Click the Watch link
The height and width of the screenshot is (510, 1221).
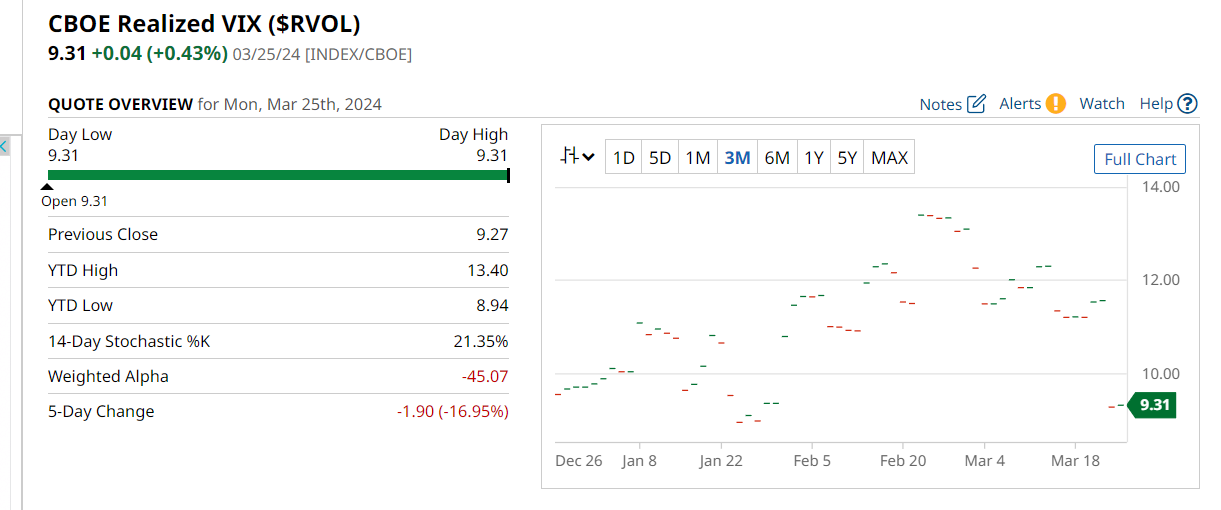coord(1102,104)
